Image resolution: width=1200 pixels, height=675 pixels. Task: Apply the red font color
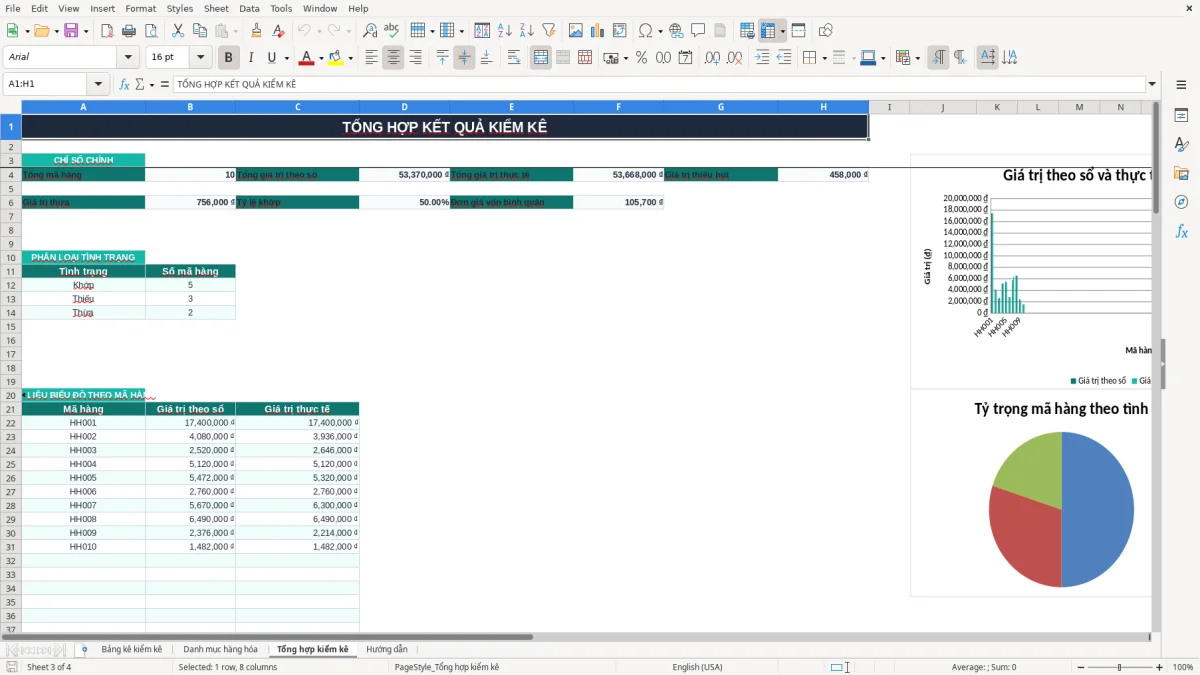pyautogui.click(x=306, y=58)
